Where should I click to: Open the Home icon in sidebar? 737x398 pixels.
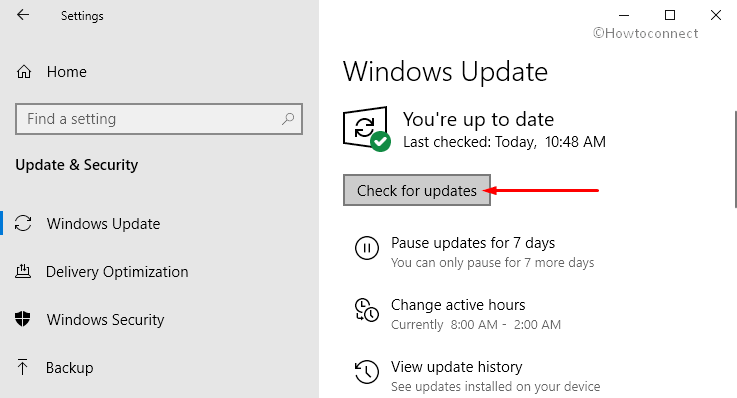[x=24, y=72]
